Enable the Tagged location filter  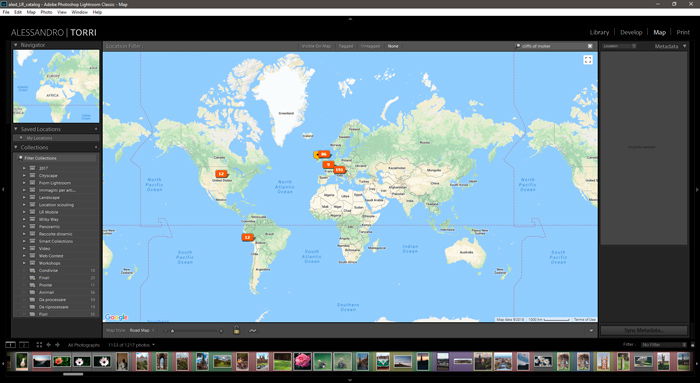[x=346, y=46]
